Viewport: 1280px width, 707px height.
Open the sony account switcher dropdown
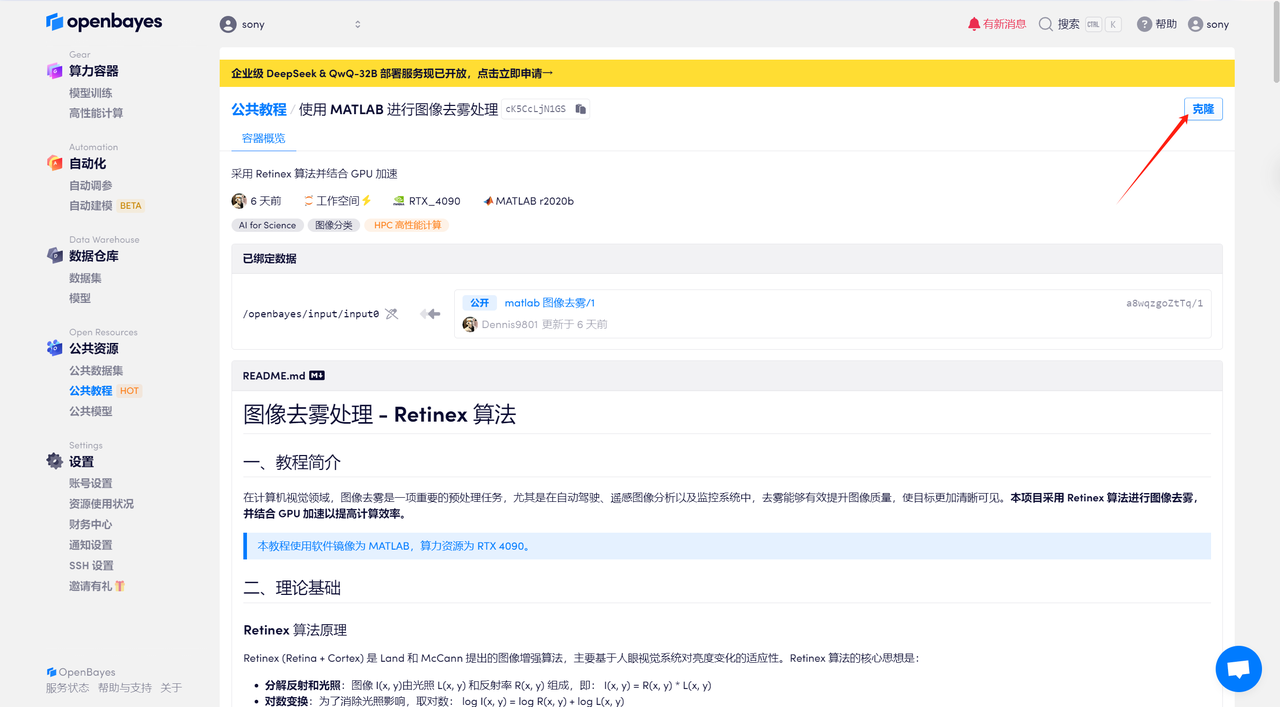(x=290, y=24)
